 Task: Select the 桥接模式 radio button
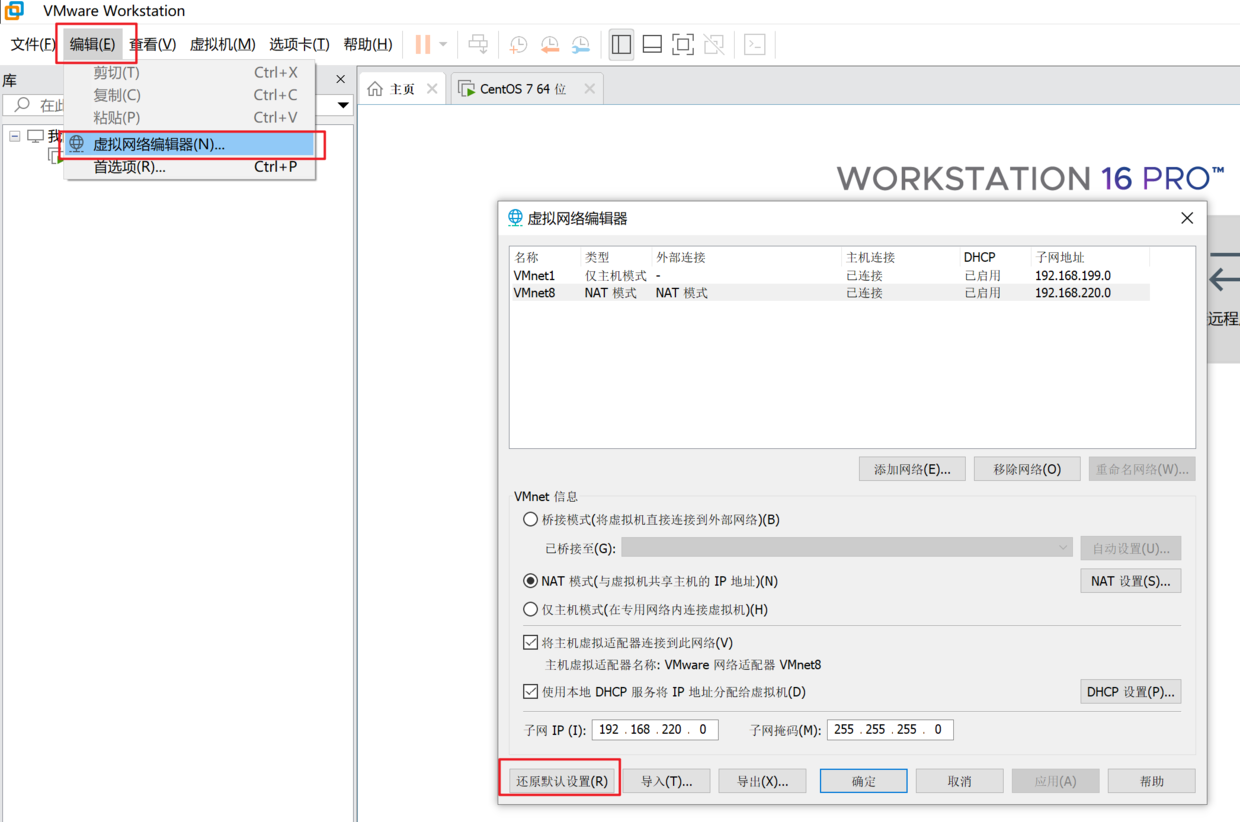point(531,520)
